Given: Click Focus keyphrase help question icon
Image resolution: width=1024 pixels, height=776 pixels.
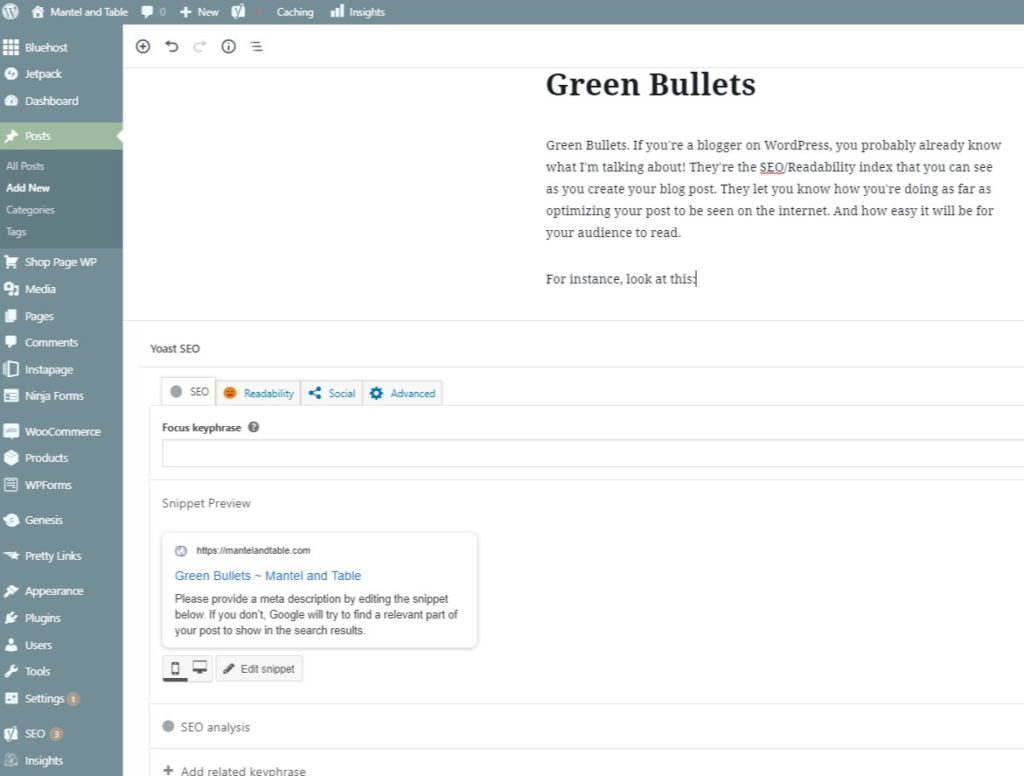Looking at the screenshot, I should click(x=254, y=427).
